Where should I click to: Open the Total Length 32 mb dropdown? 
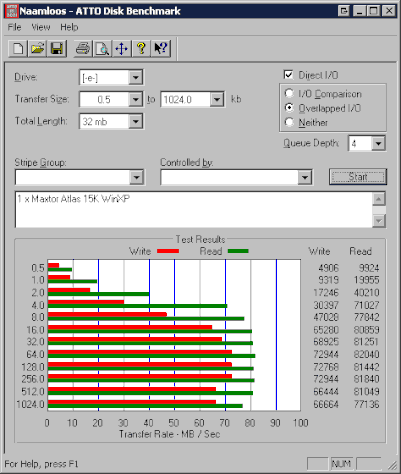(136, 121)
